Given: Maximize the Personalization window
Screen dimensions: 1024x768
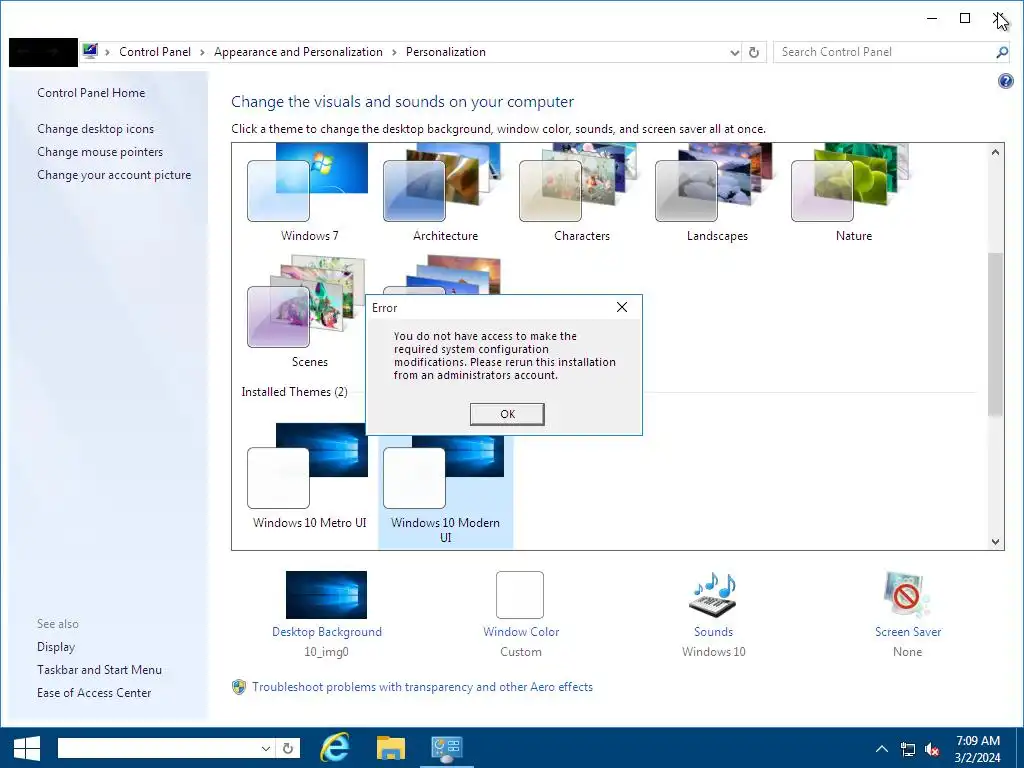Looking at the screenshot, I should [965, 18].
